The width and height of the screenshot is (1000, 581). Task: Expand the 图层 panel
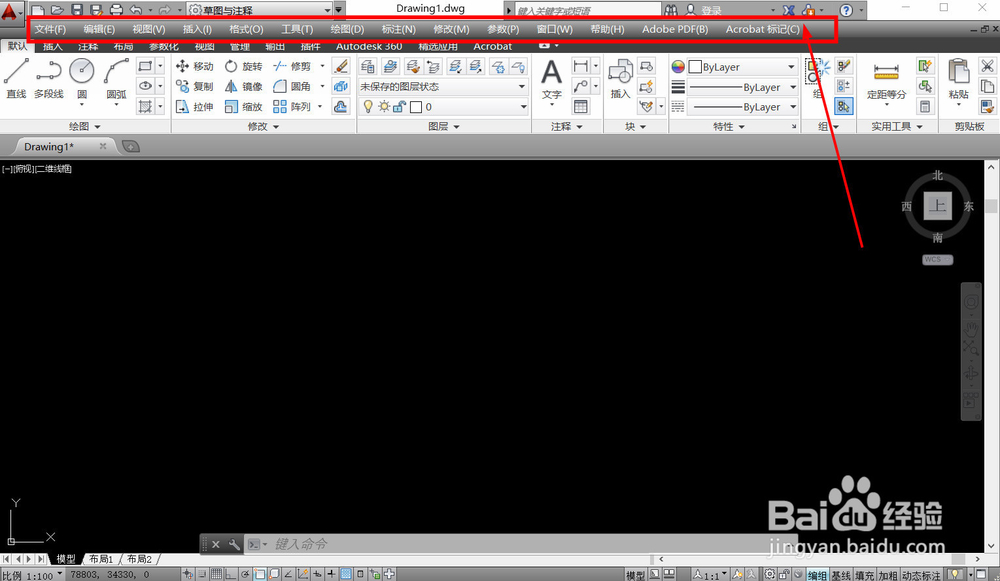coord(444,126)
